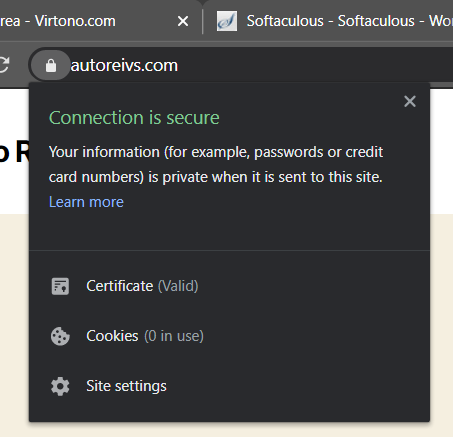The width and height of the screenshot is (453, 437).
Task: Open Cookies (0 in use)
Action: (229, 336)
